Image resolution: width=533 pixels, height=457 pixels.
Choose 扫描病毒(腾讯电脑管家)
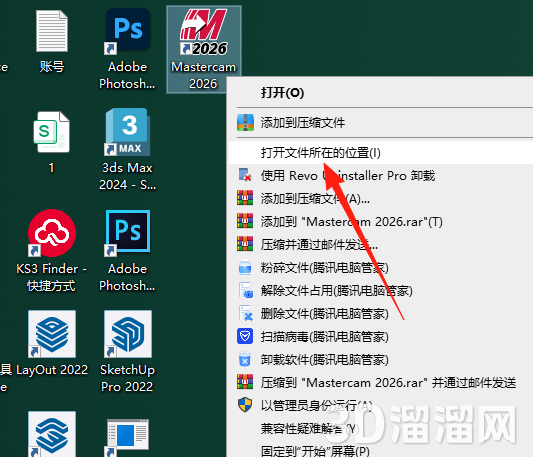click(380, 337)
